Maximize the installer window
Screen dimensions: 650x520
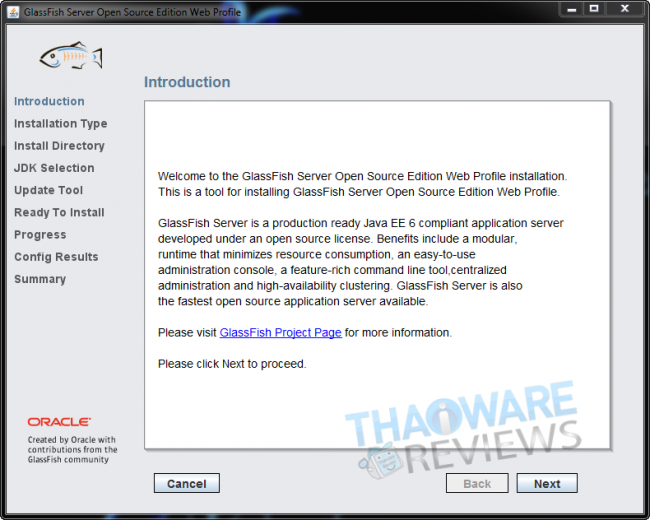tap(594, 9)
